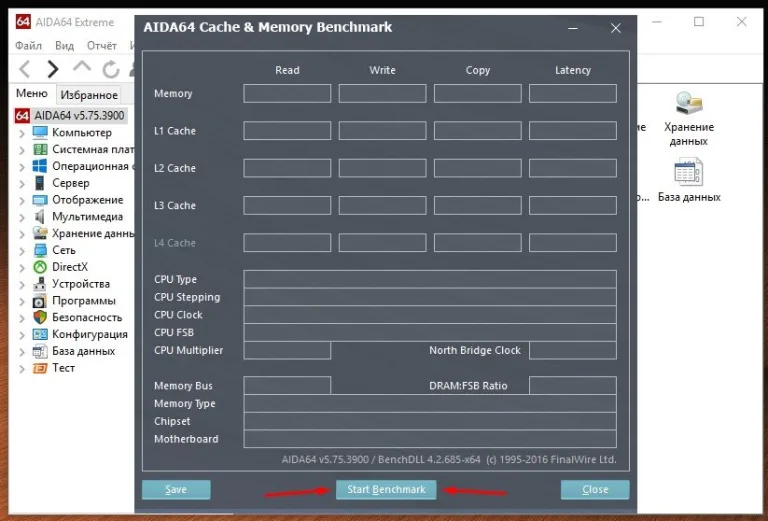Viewport: 768px width, 521px height.
Task: Switch to the Избранное tab
Action: (x=89, y=95)
